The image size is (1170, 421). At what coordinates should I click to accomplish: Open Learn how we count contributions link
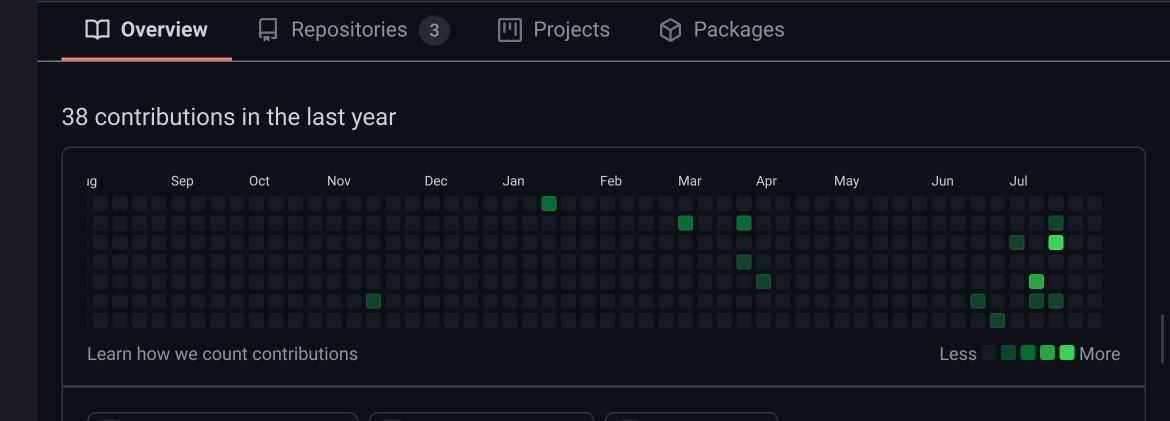click(222, 354)
